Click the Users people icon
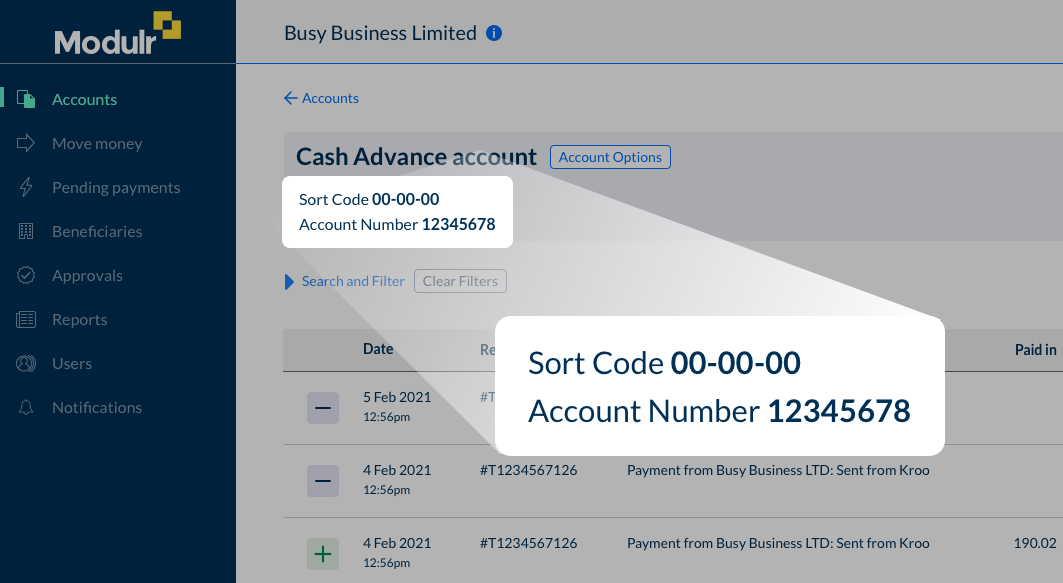 26,363
